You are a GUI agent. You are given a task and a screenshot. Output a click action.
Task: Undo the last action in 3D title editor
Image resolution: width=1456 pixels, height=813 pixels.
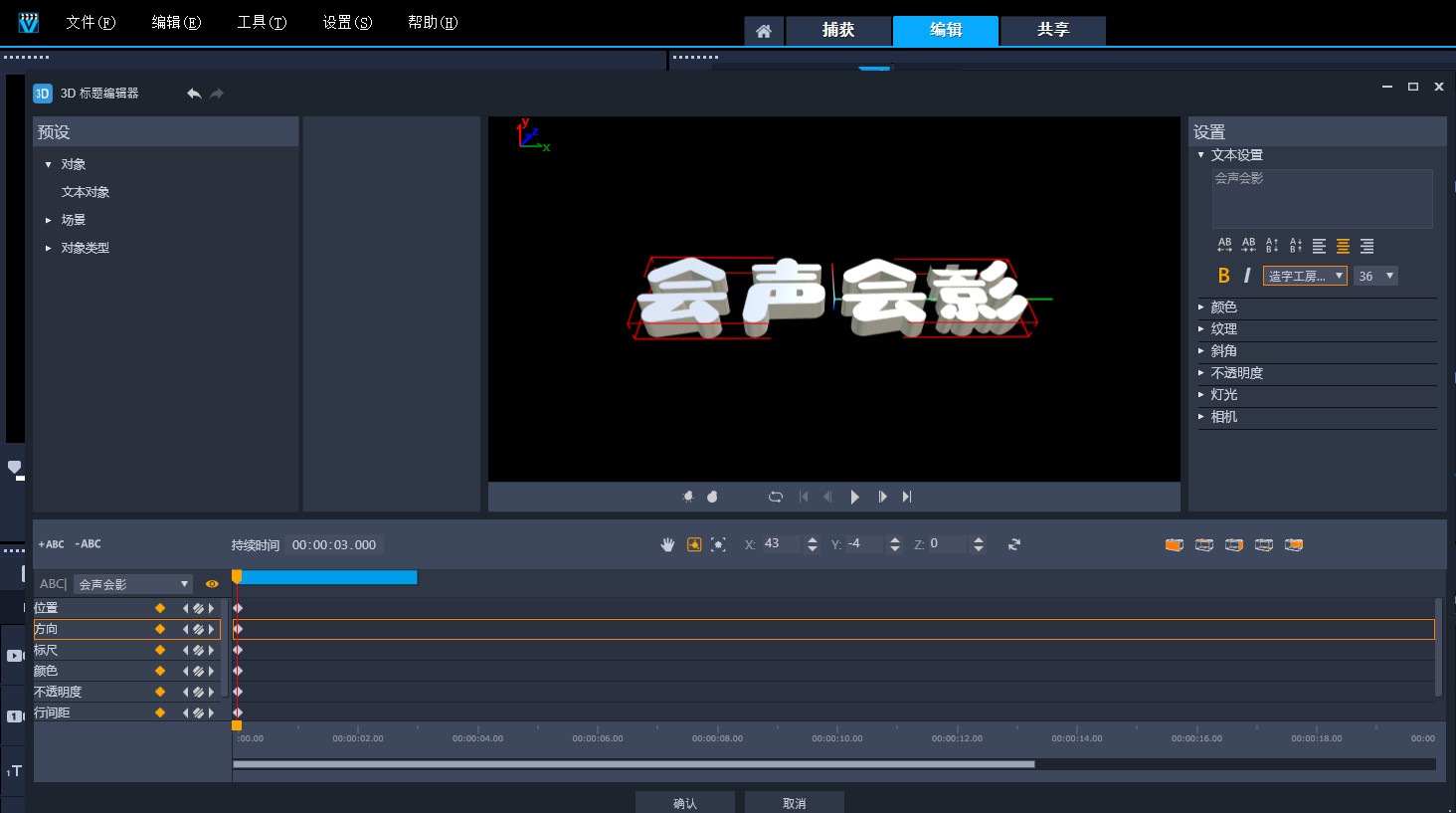pyautogui.click(x=194, y=94)
